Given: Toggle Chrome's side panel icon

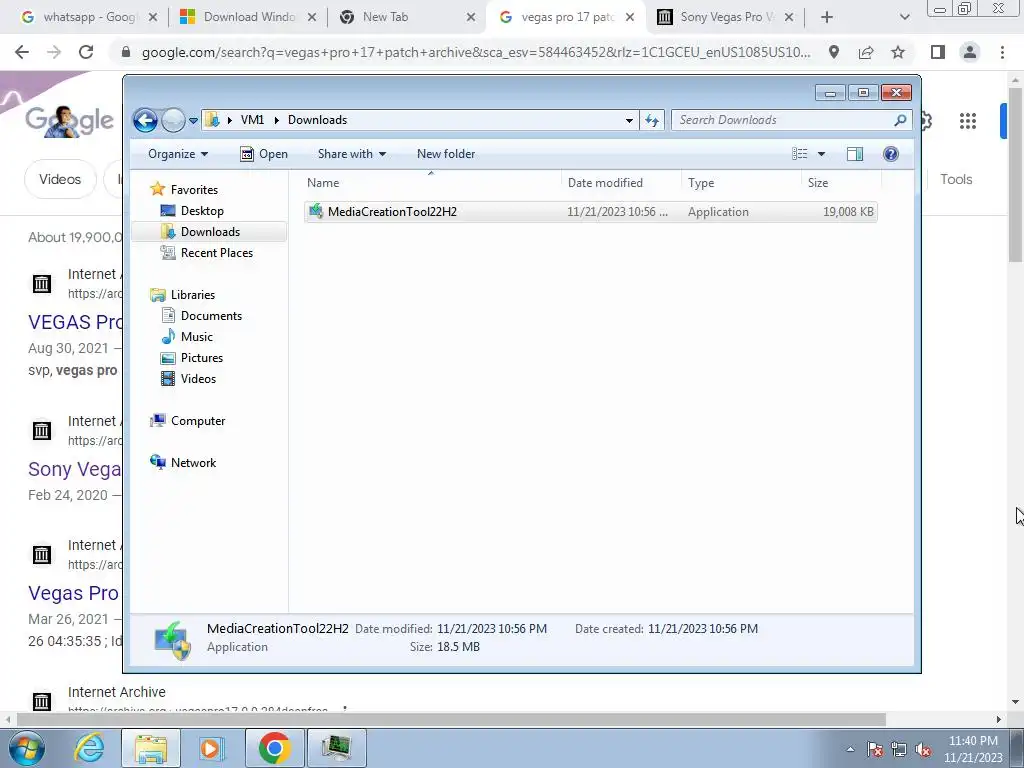Looking at the screenshot, I should (x=938, y=52).
